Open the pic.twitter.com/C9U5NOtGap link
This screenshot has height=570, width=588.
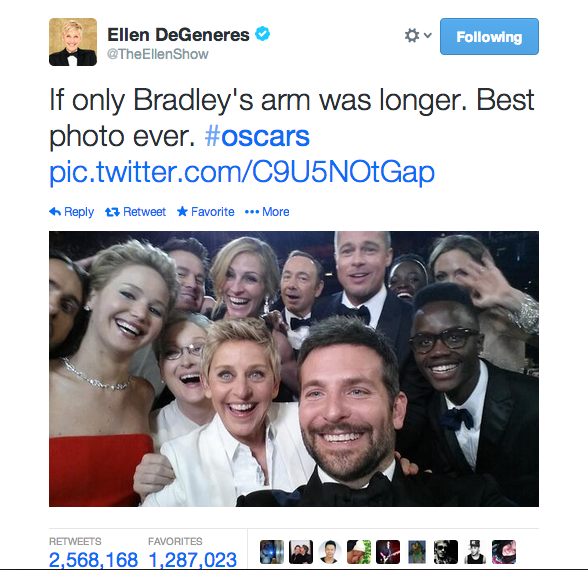pos(242,173)
